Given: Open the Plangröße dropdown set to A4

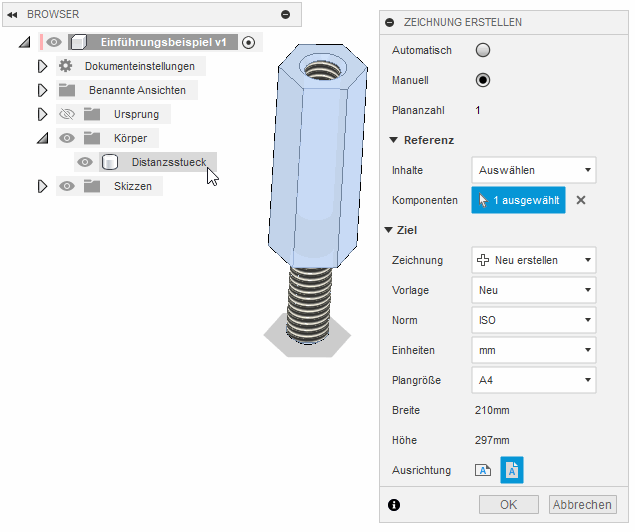Looking at the screenshot, I should (533, 380).
